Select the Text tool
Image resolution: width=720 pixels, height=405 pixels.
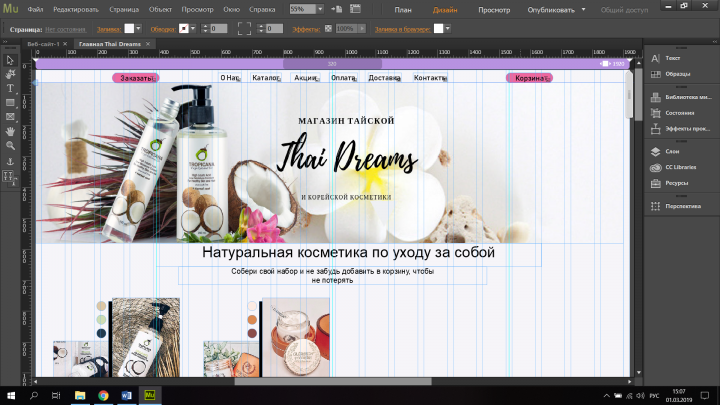[10, 88]
